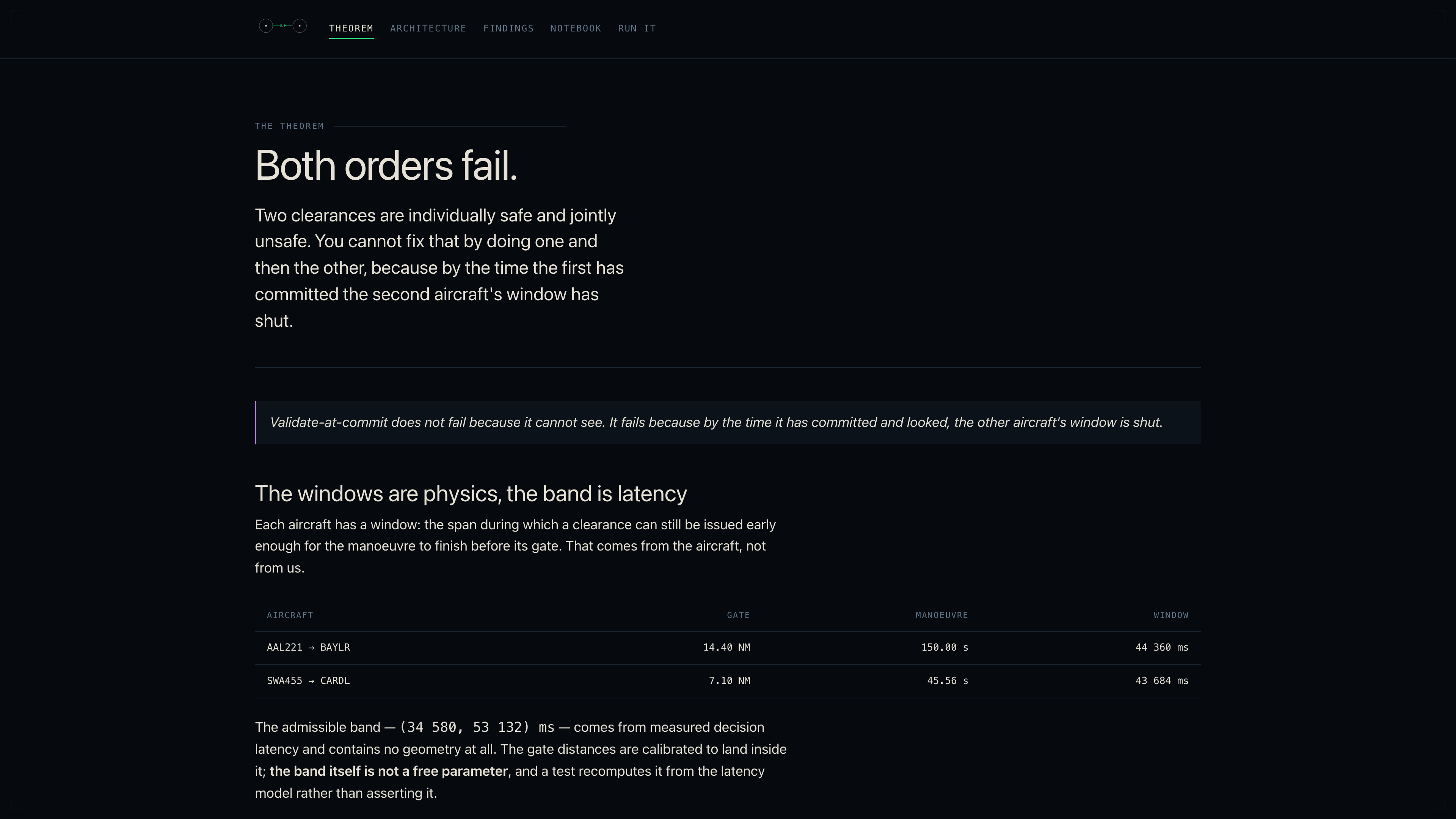
Task: Click "The windows are physics" heading
Action: pyautogui.click(x=471, y=493)
